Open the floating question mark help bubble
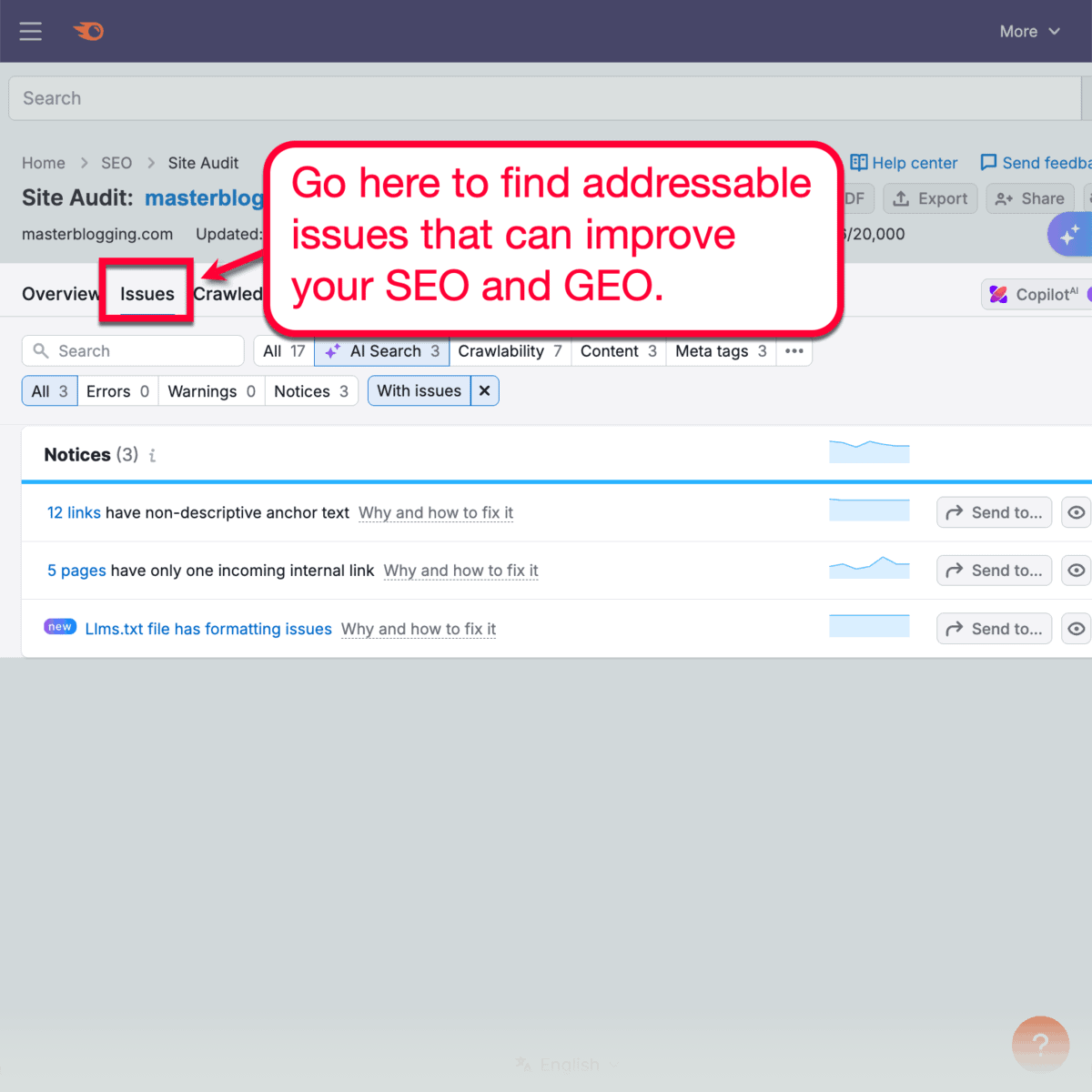 pos(1040,1044)
